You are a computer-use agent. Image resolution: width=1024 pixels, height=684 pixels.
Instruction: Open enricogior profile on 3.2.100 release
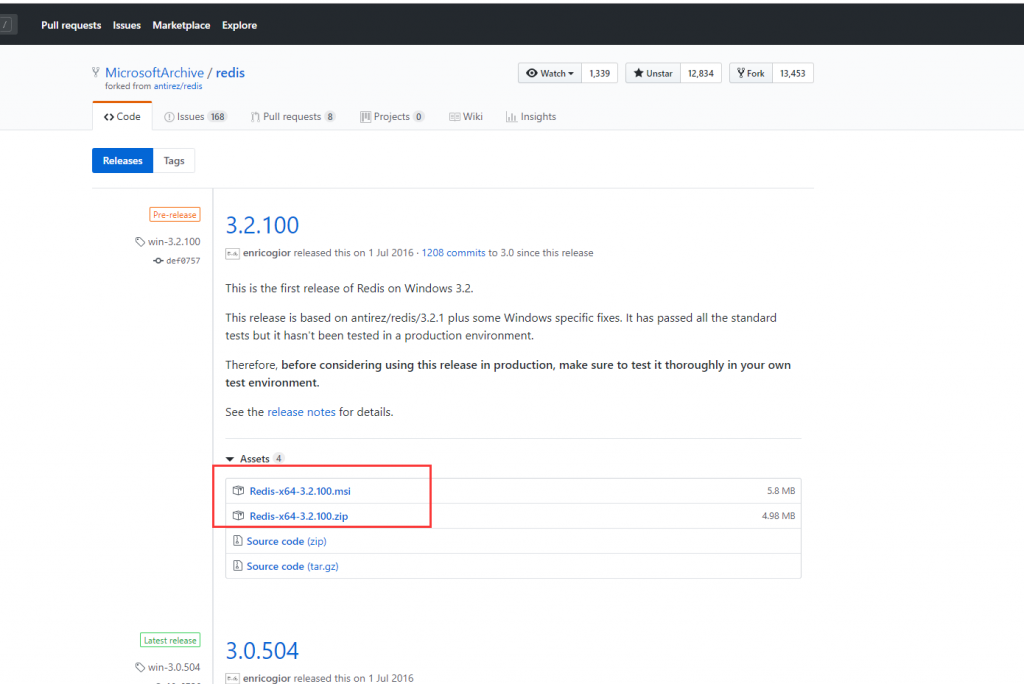pos(266,253)
